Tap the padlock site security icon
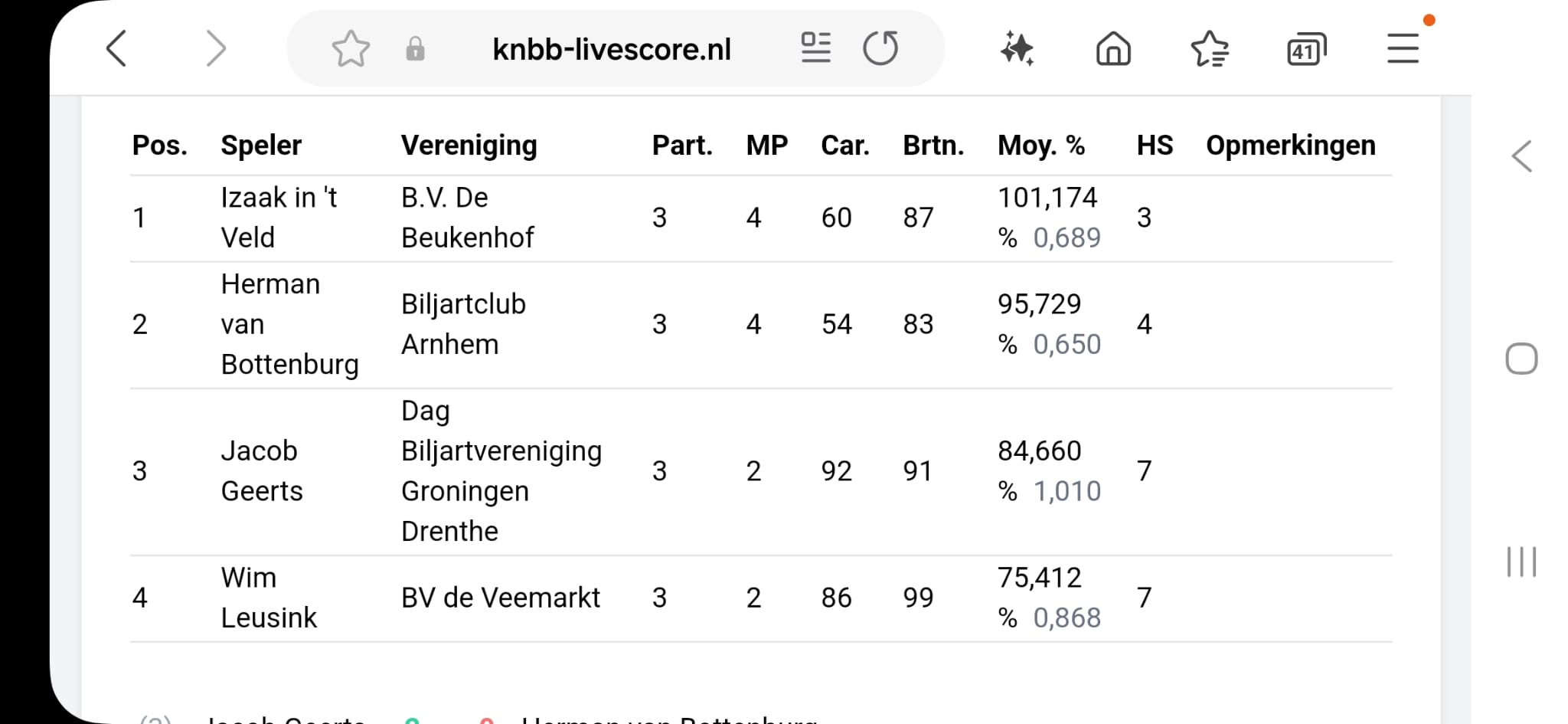1568x724 pixels. tap(415, 49)
